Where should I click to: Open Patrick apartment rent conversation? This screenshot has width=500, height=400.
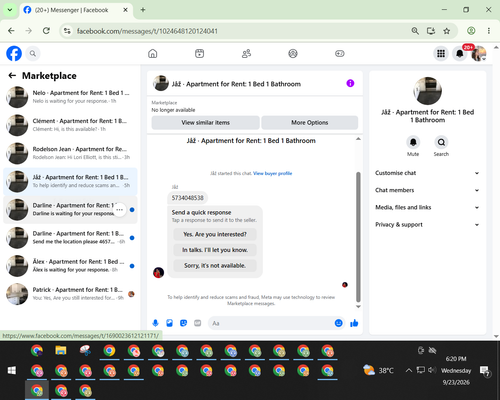(70, 294)
